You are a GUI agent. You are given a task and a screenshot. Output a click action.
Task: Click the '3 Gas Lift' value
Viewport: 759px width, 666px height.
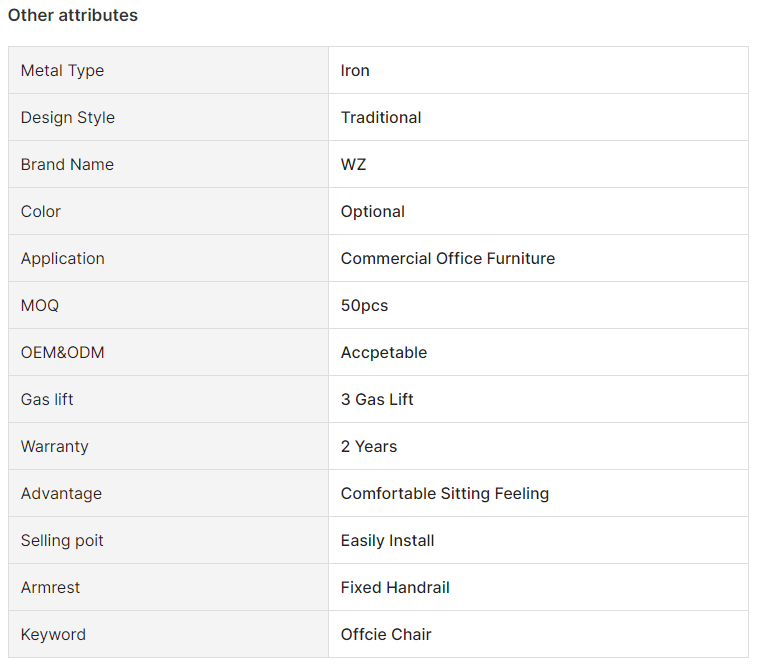coord(377,399)
